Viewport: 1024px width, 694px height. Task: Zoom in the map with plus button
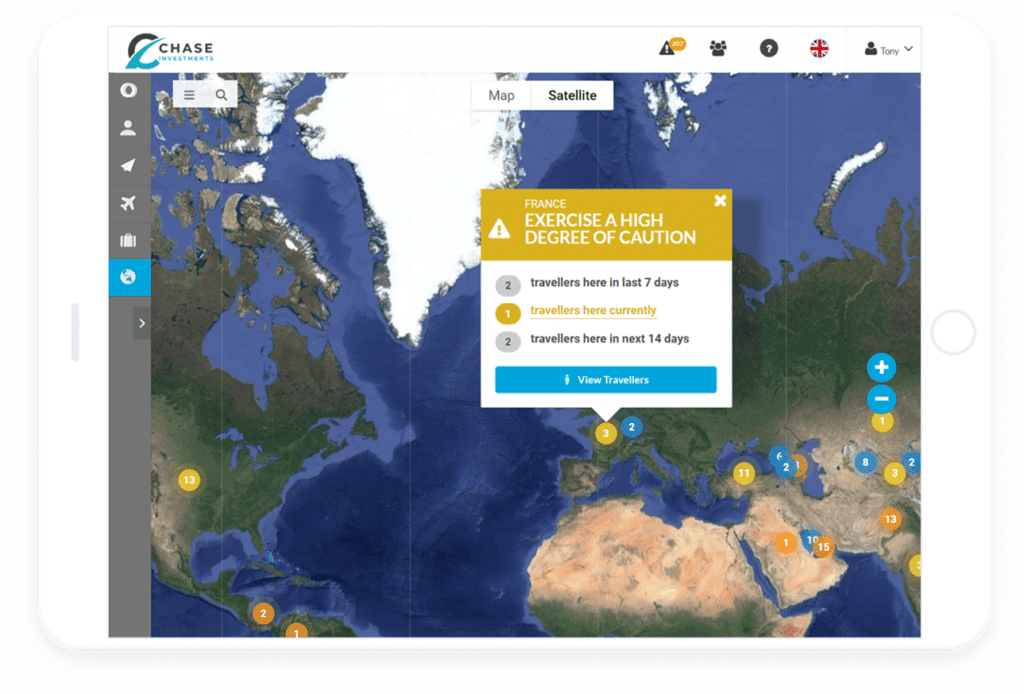click(881, 367)
